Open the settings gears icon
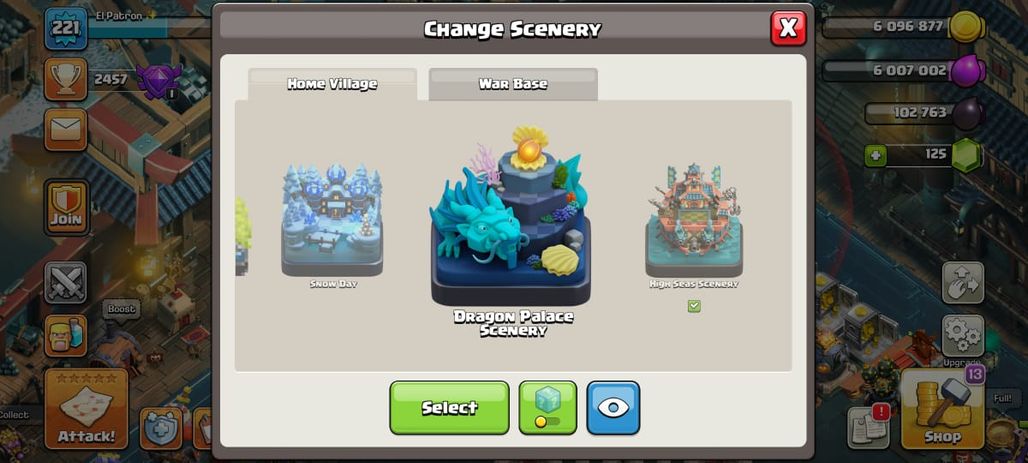This screenshot has height=463, width=1028. point(963,336)
